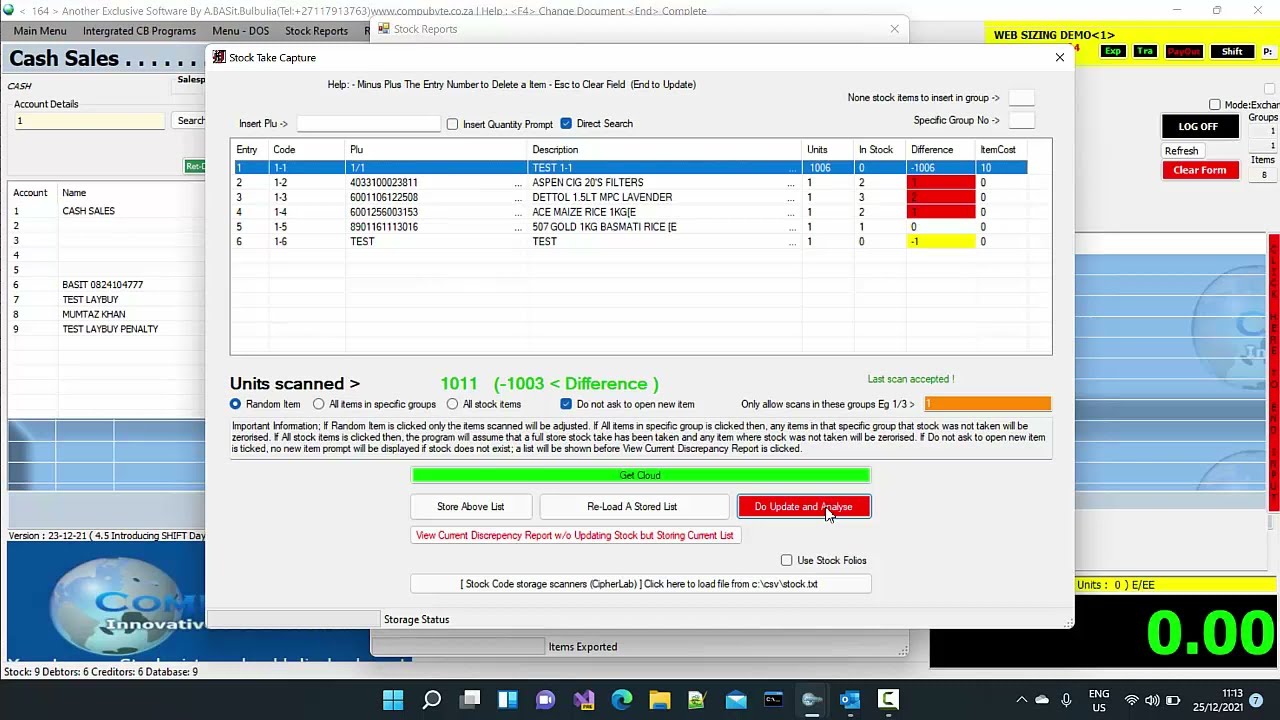
Task: Click the orange allowed-groups field
Action: pos(987,404)
